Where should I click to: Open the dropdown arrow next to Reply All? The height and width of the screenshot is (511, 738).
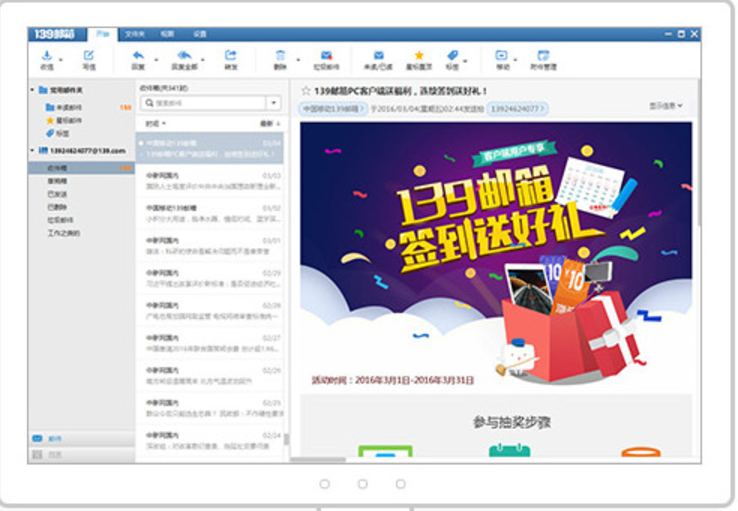click(203, 60)
